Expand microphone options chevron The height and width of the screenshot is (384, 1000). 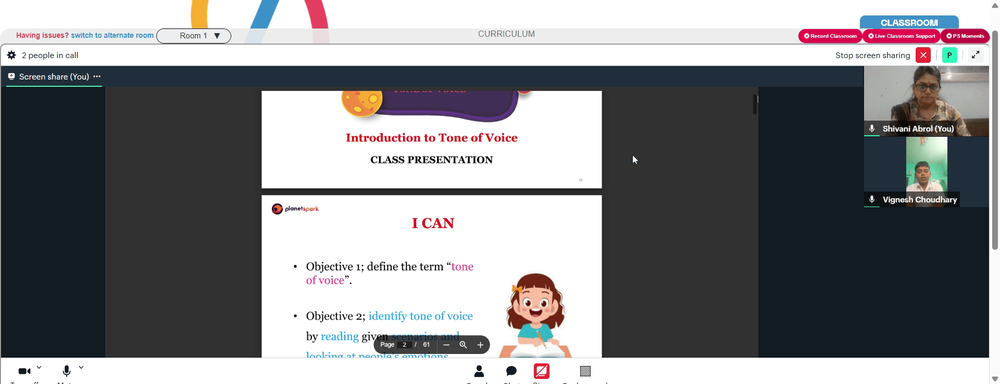pyautogui.click(x=81, y=367)
